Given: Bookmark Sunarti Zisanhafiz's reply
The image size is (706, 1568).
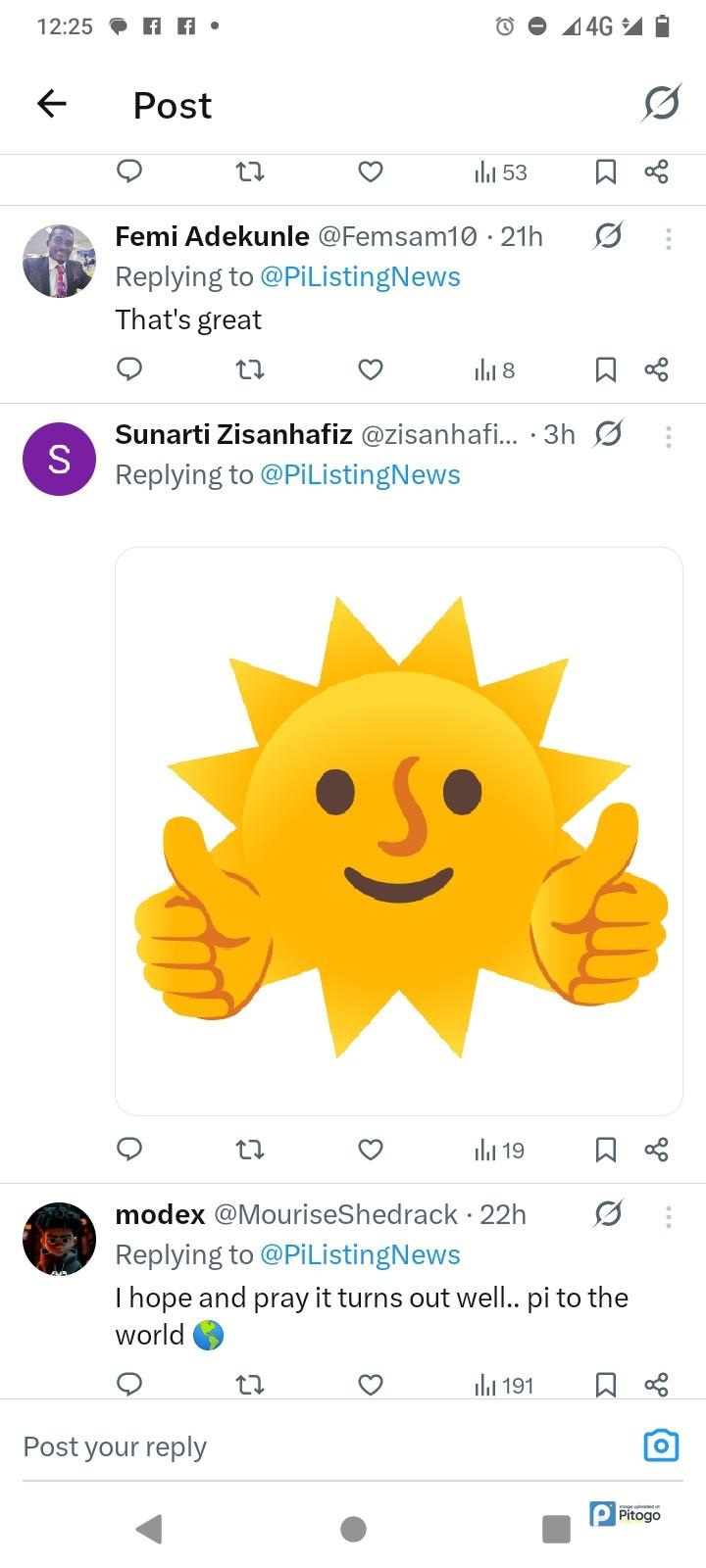Looking at the screenshot, I should pos(606,1150).
